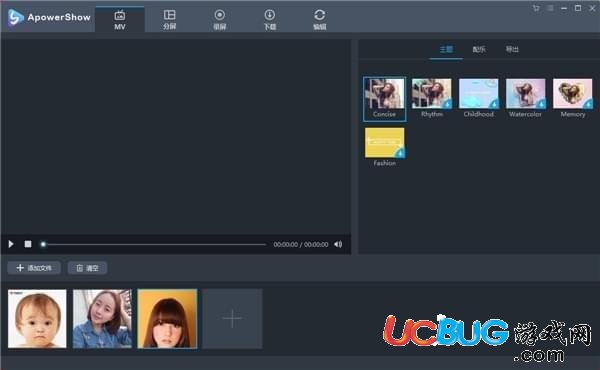Open the screen record tab icon
600x370 pixels.
(x=220, y=15)
